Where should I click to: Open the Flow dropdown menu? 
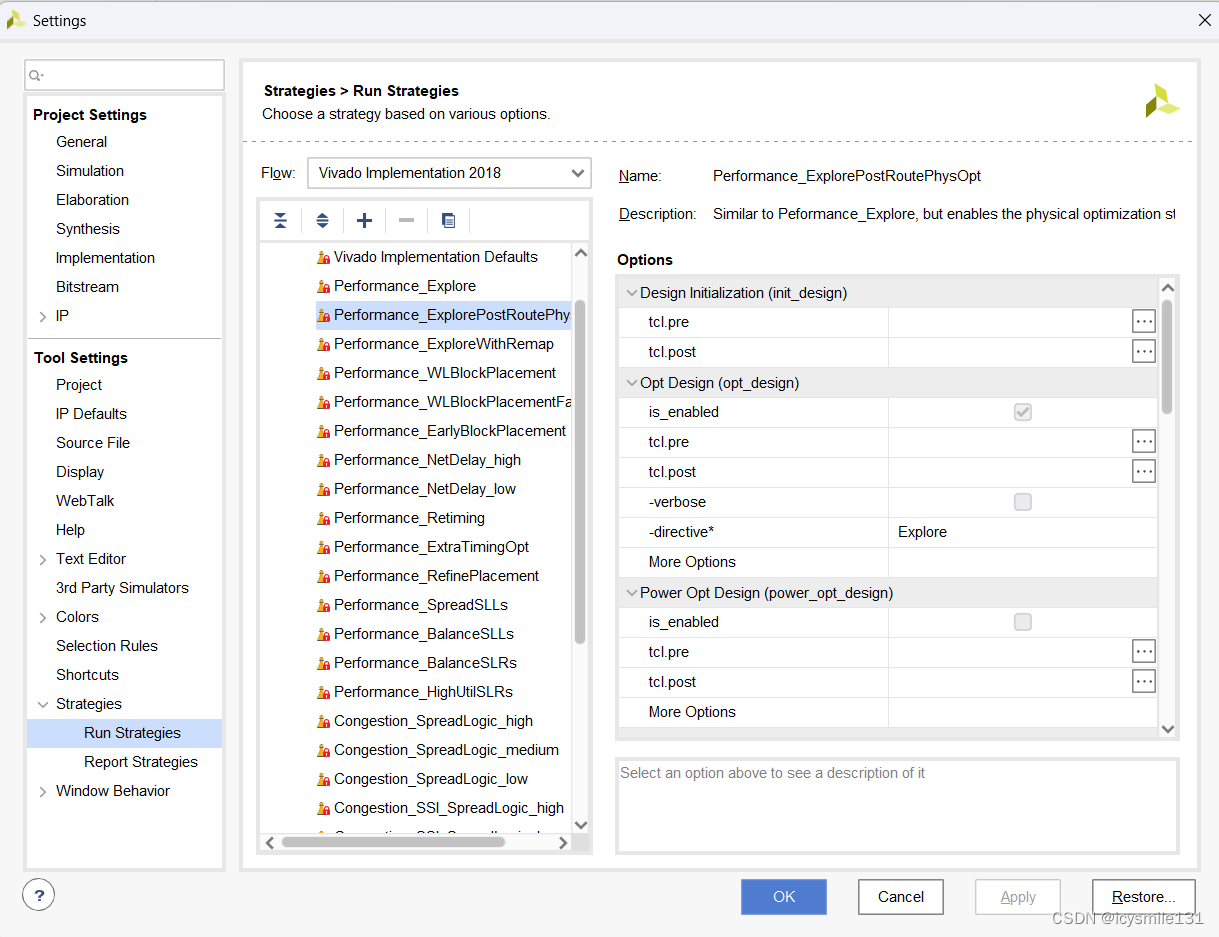tap(449, 173)
